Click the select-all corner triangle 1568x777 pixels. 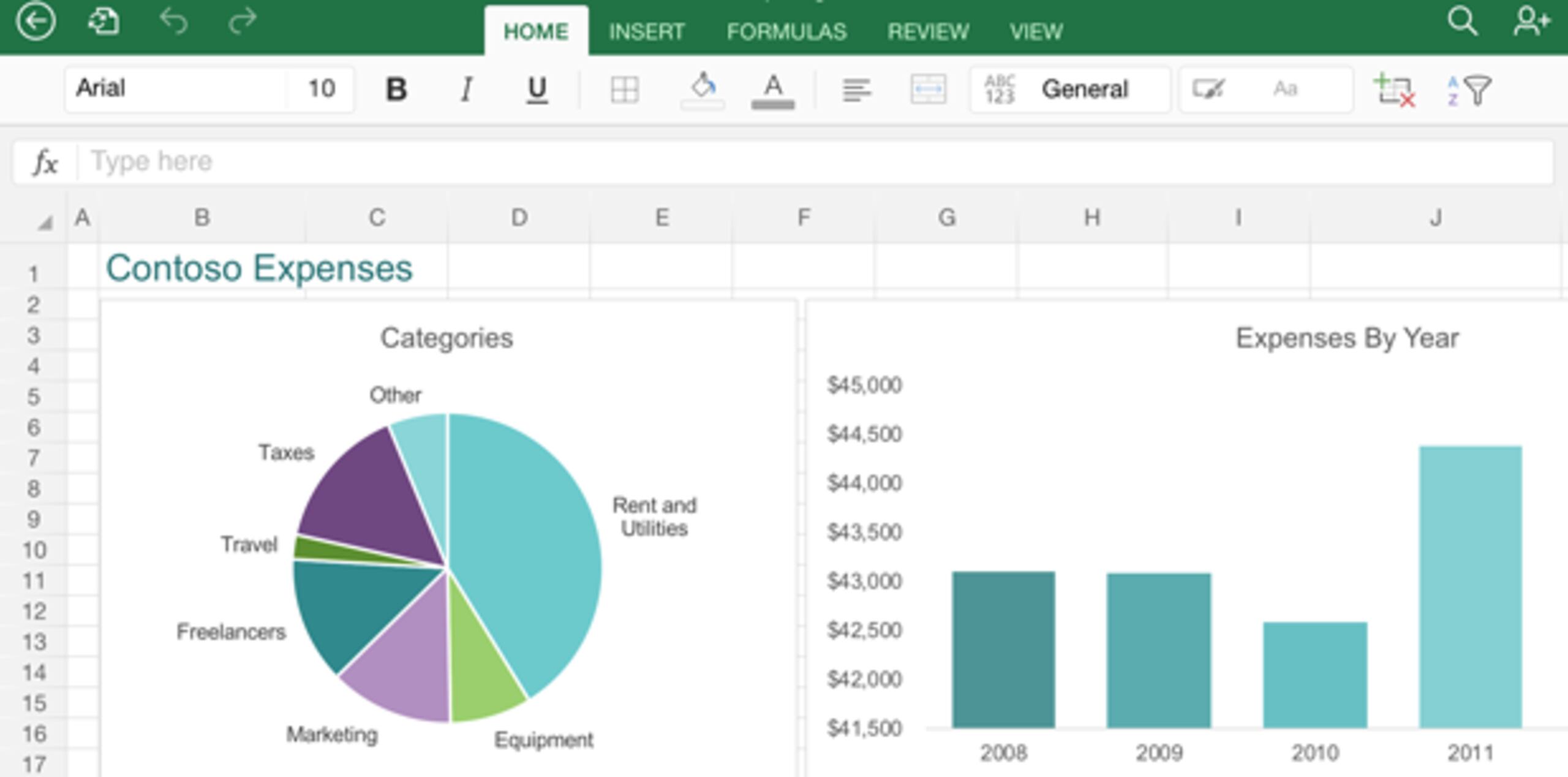pyautogui.click(x=44, y=222)
